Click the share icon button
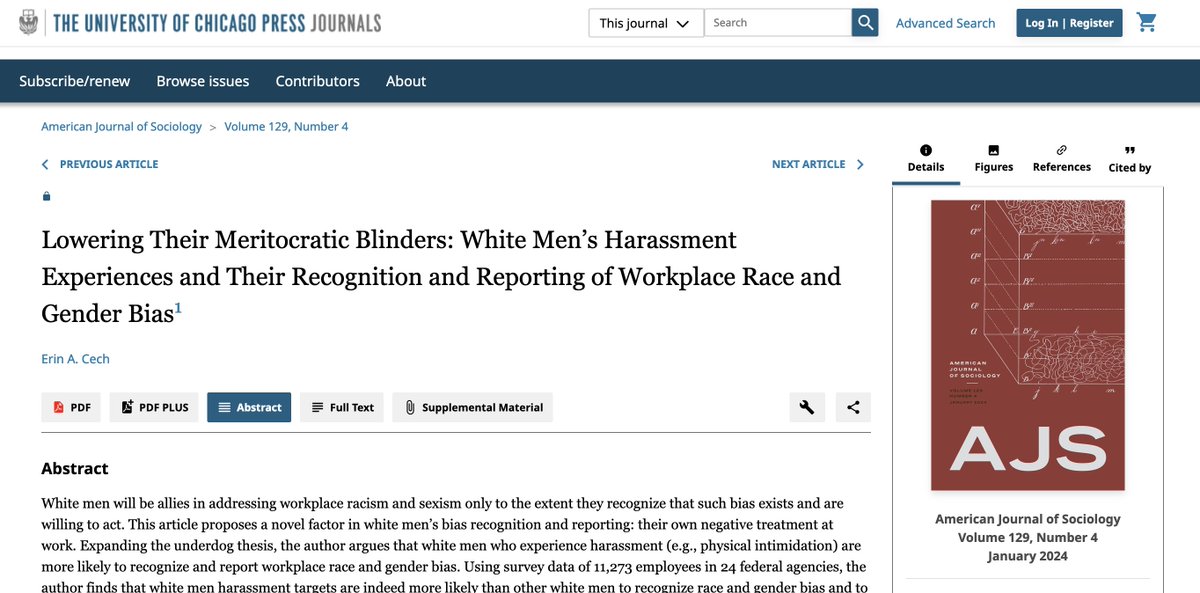 [853, 407]
